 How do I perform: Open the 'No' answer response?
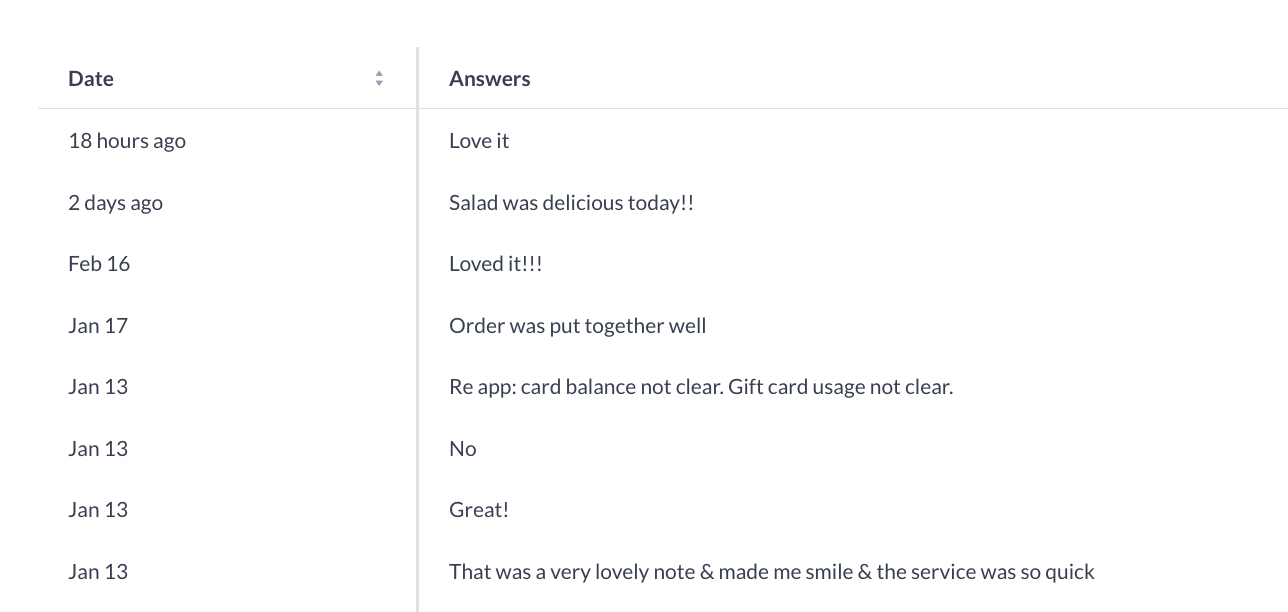[x=463, y=449]
